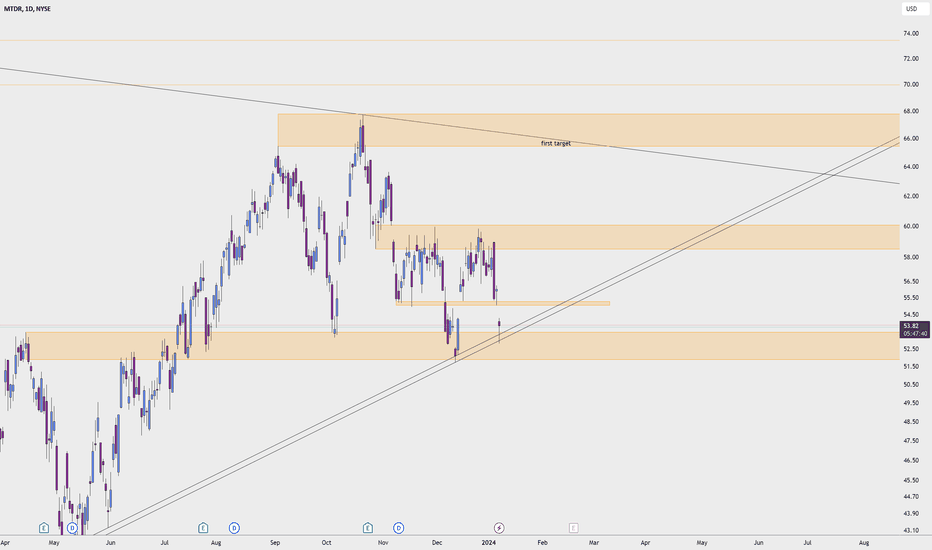
Task: Select the orange zone containing 'first target'
Action: click(588, 130)
